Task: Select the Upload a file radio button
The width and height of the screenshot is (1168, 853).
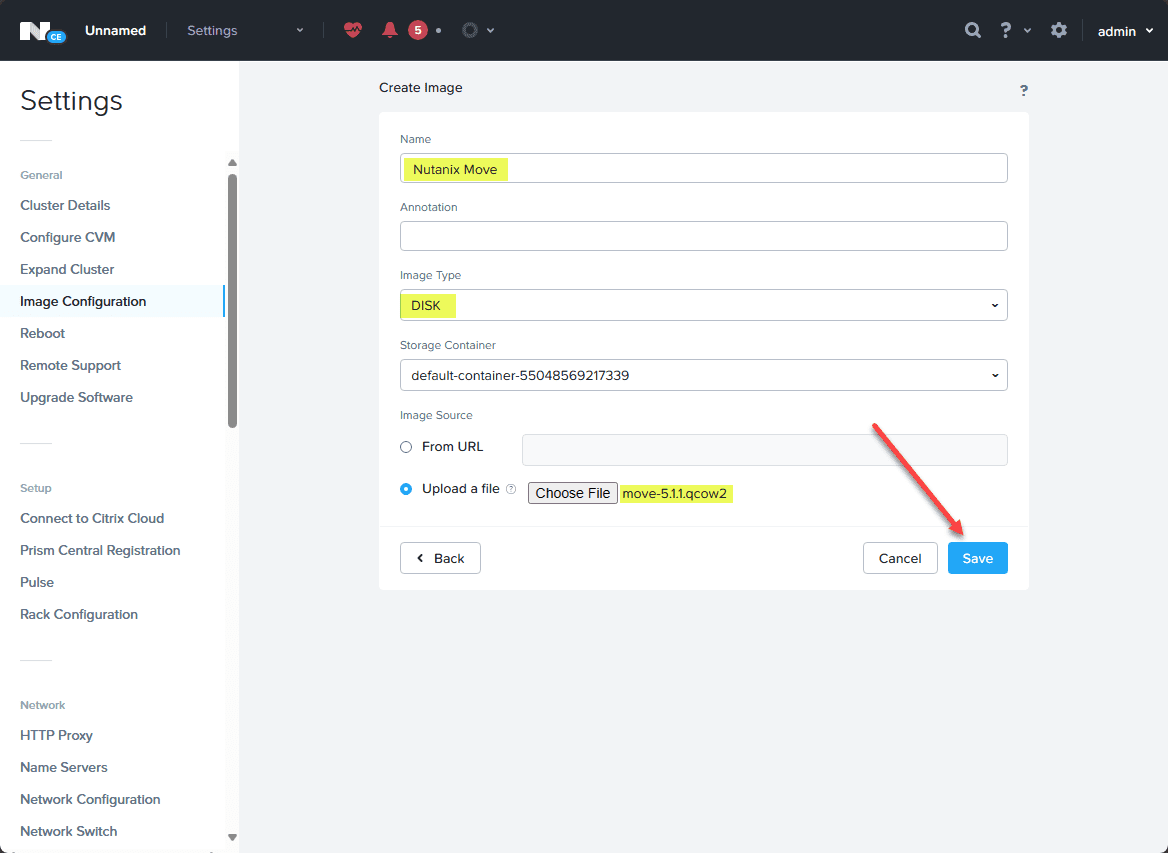Action: 406,489
